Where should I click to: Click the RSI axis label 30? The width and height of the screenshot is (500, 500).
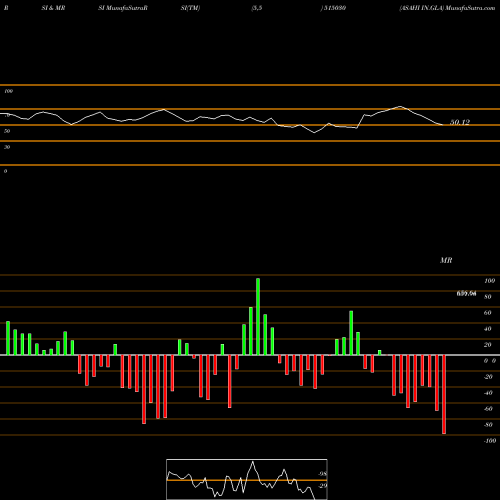(x=7, y=147)
